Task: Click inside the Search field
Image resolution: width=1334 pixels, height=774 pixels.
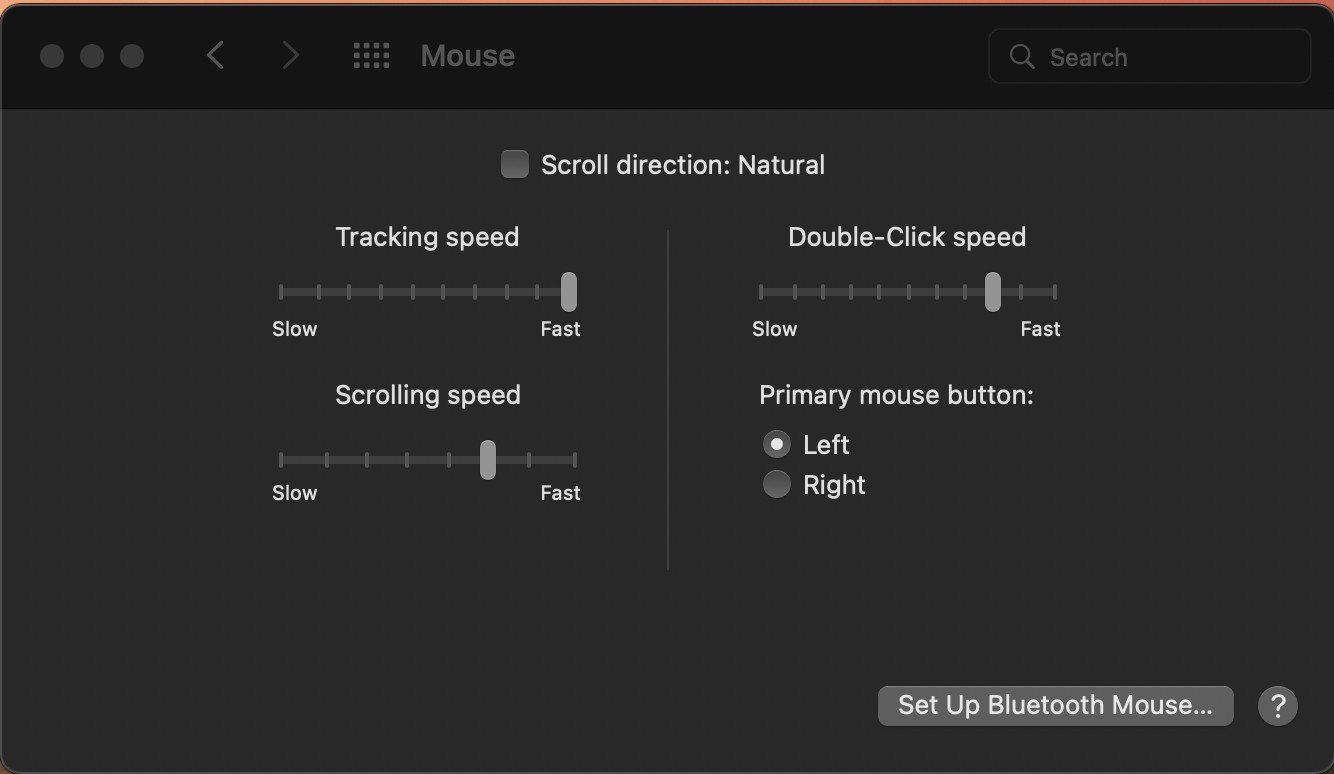Action: pos(1149,57)
